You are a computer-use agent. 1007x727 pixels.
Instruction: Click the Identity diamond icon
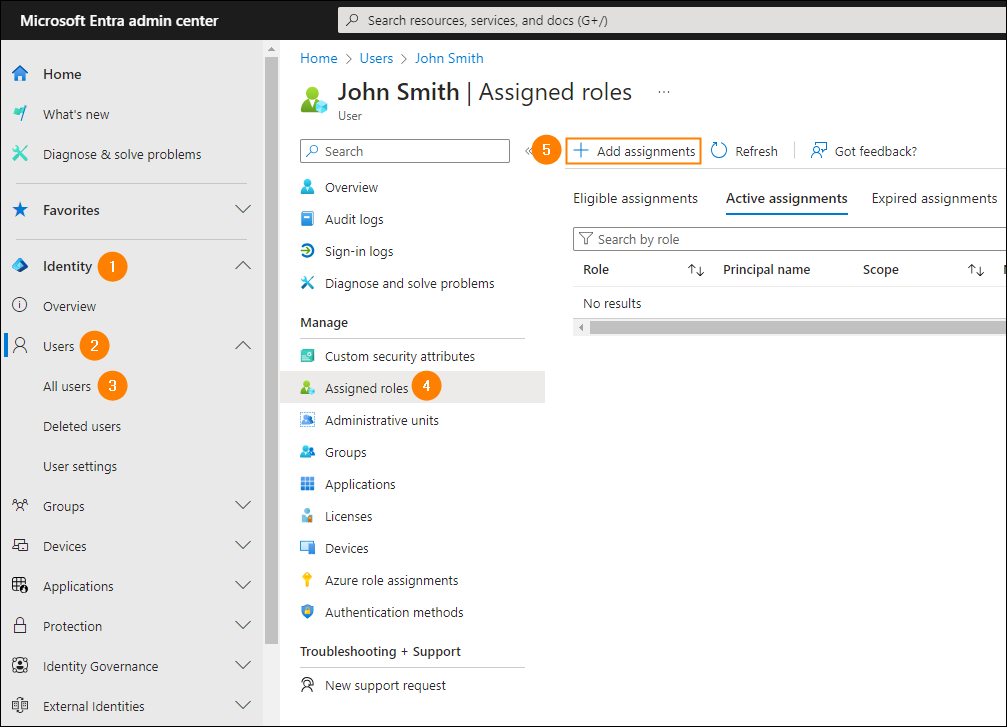pyautogui.click(x=20, y=265)
